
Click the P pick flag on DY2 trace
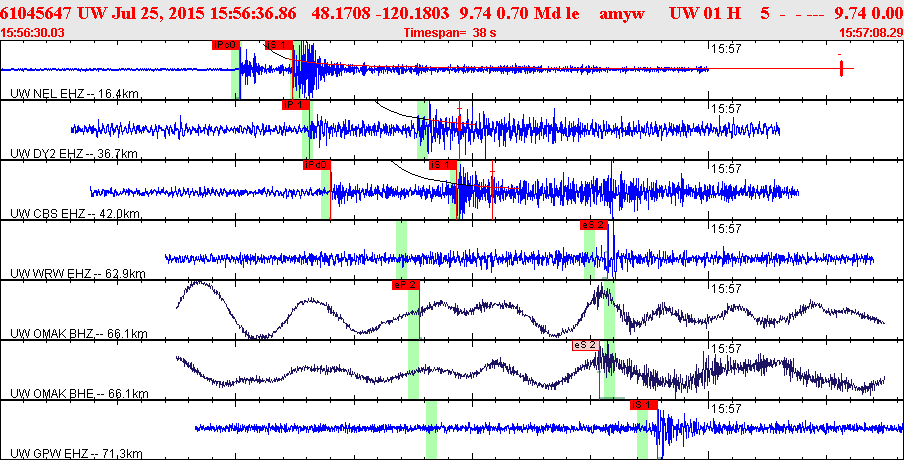tap(296, 105)
